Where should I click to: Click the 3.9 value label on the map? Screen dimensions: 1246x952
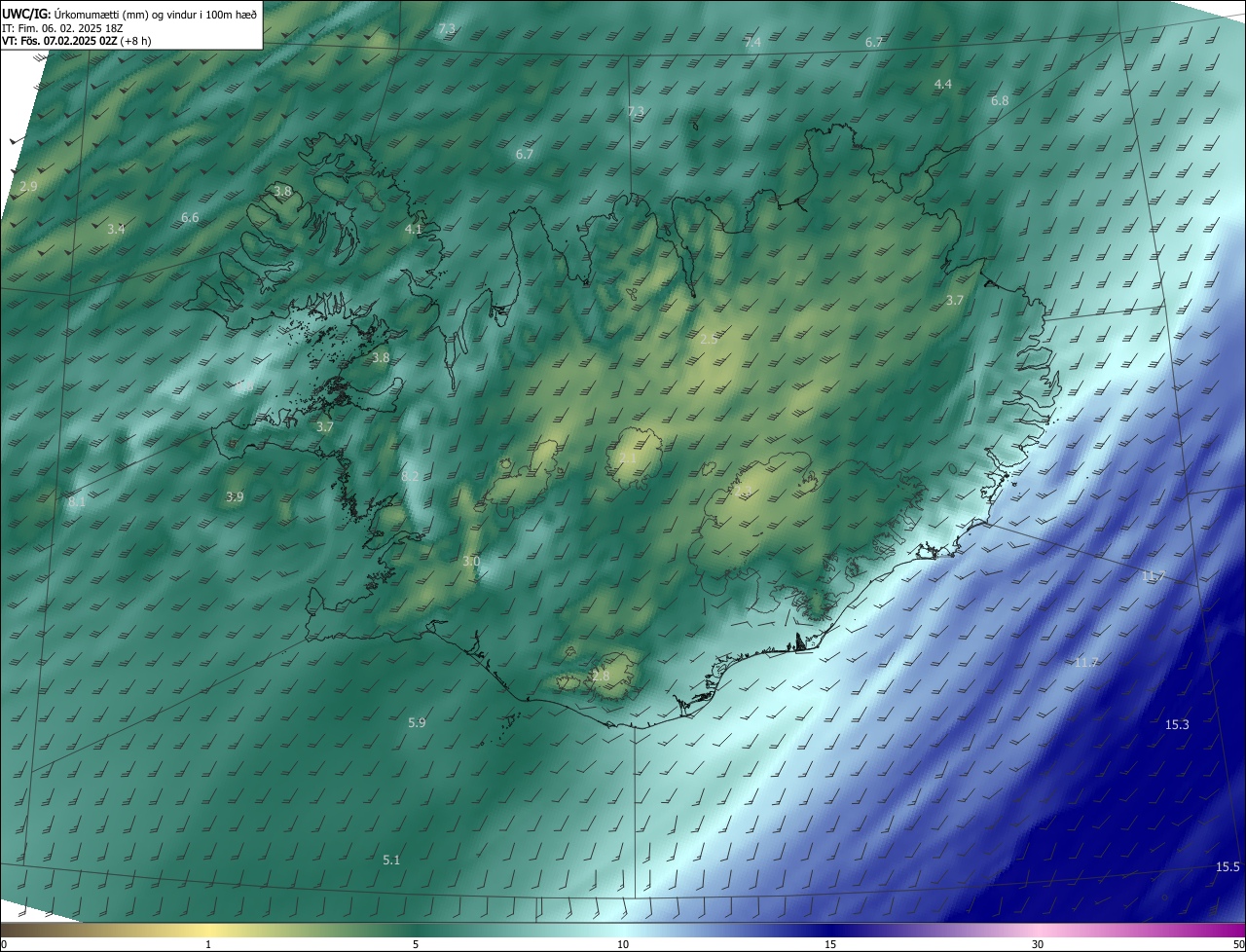point(235,496)
